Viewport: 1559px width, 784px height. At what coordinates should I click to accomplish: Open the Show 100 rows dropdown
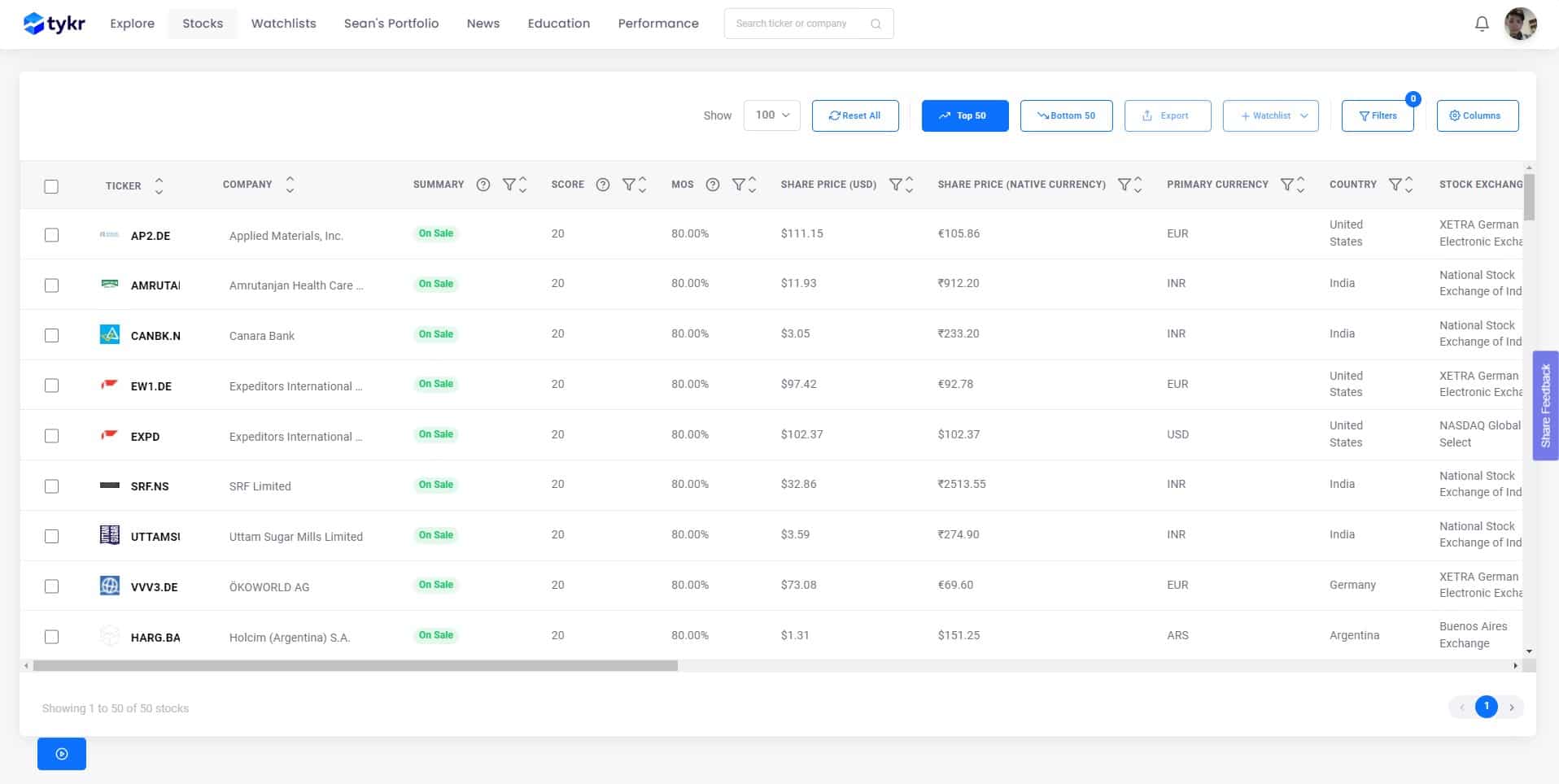pos(772,115)
